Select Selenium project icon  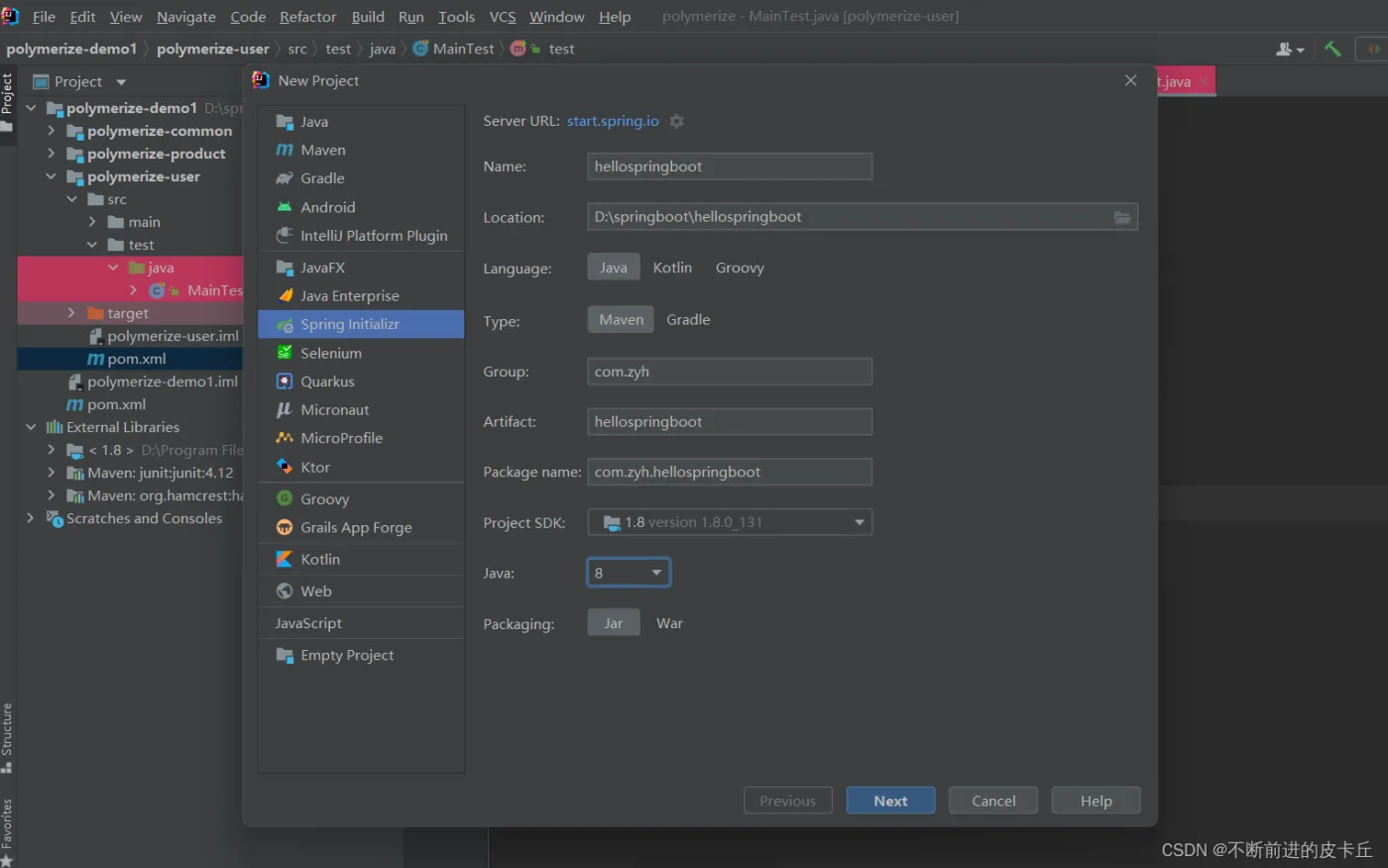tap(285, 353)
